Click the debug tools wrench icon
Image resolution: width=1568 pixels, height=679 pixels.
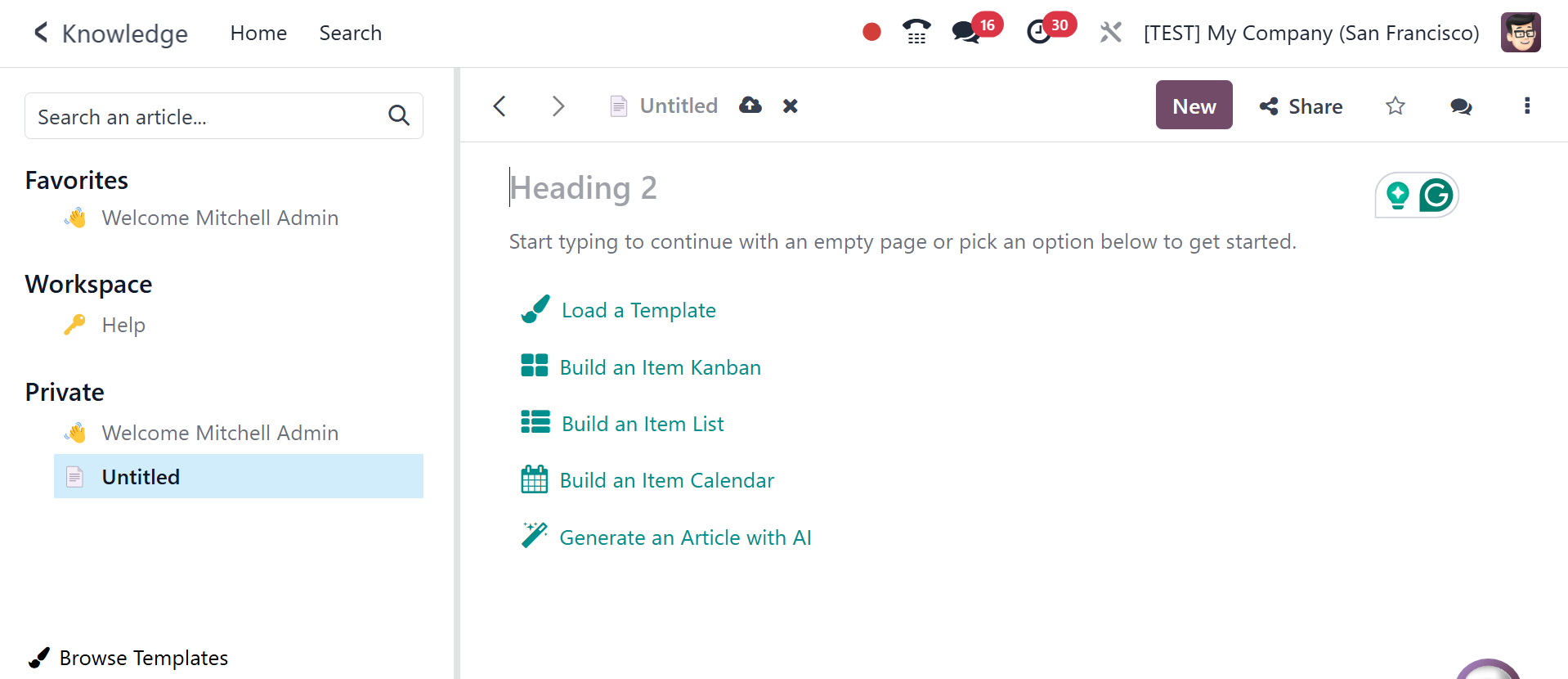coord(1110,33)
